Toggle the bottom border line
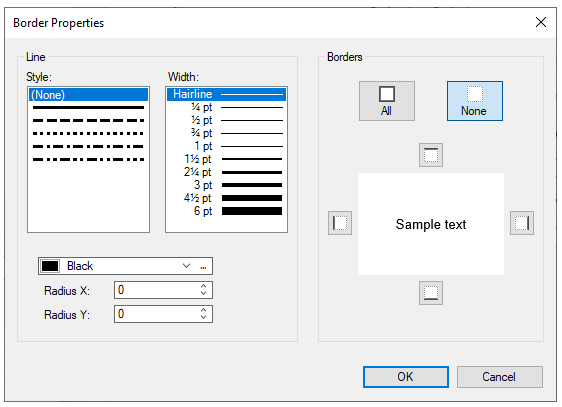Viewport: 562px width, 407px height. [x=431, y=293]
